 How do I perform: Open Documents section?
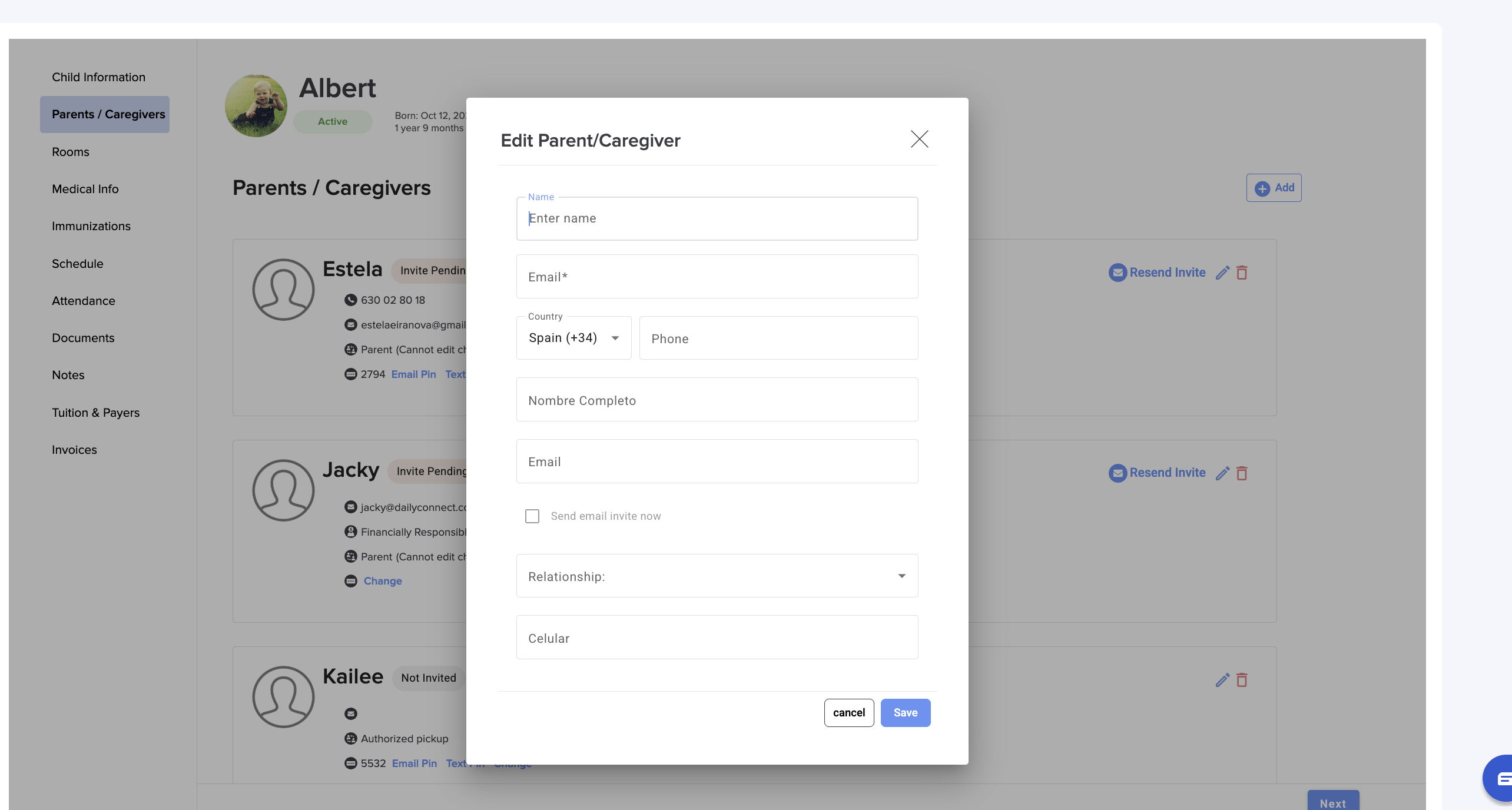coord(83,338)
